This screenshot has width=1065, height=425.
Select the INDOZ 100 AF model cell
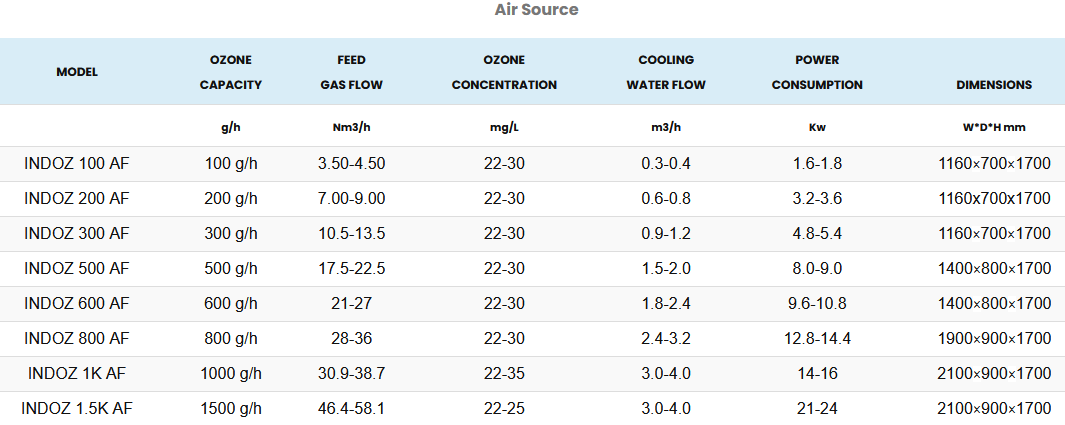77,163
